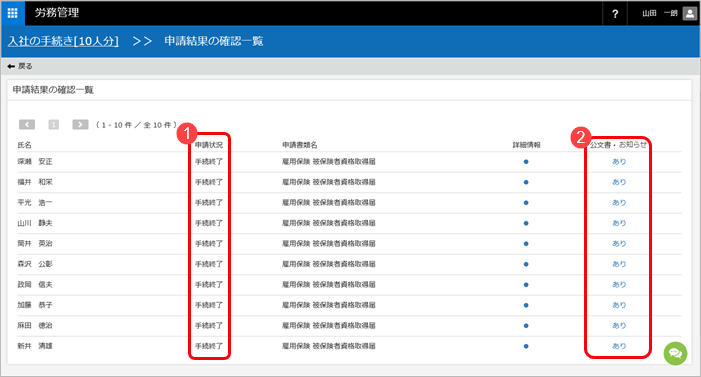Click 手続終了 status in 山川 静夫 row
Image resolution: width=701 pixels, height=377 pixels.
coord(209,223)
